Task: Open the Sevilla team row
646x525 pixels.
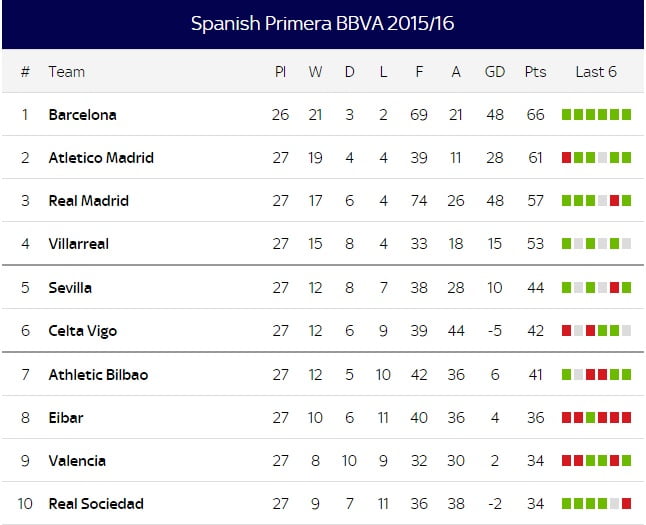Action: tap(70, 288)
